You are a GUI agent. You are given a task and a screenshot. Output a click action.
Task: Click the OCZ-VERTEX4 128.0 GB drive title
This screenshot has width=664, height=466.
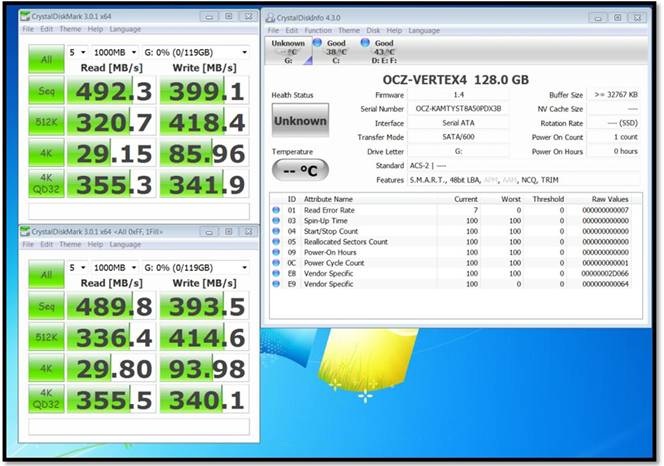tap(456, 80)
